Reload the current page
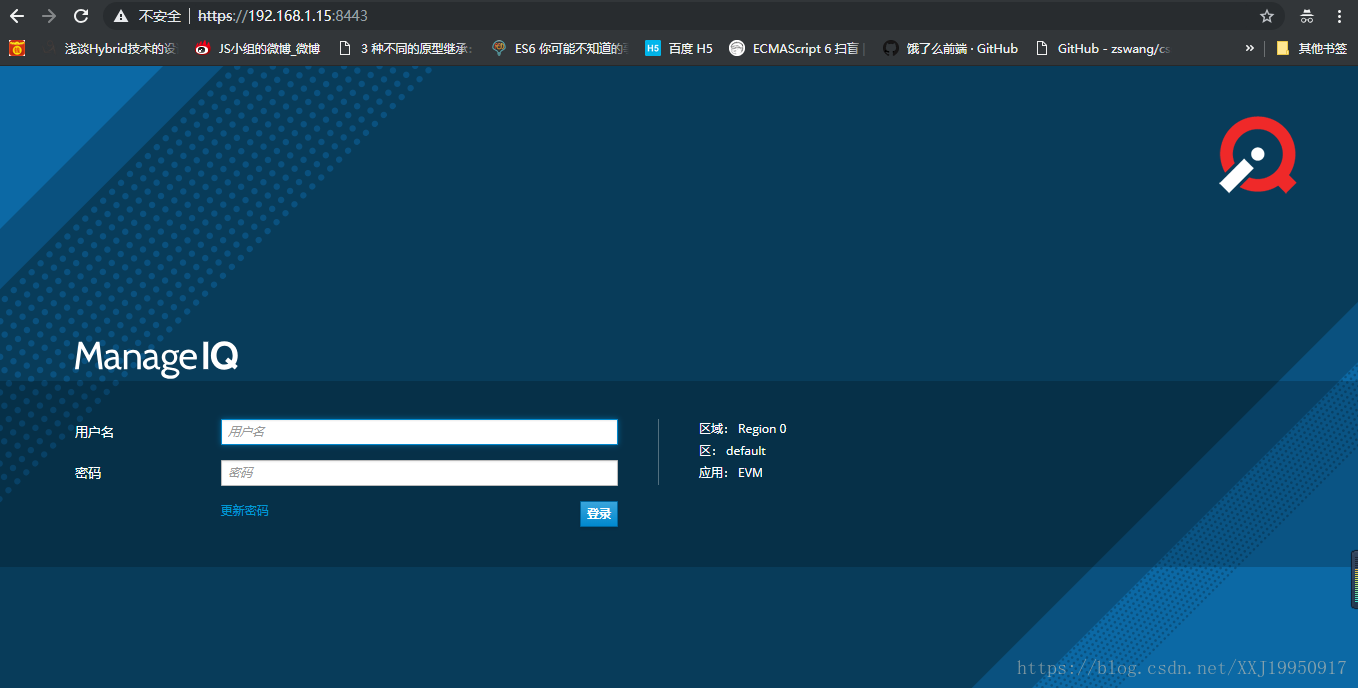Screen dimensions: 1358x688 point(81,16)
